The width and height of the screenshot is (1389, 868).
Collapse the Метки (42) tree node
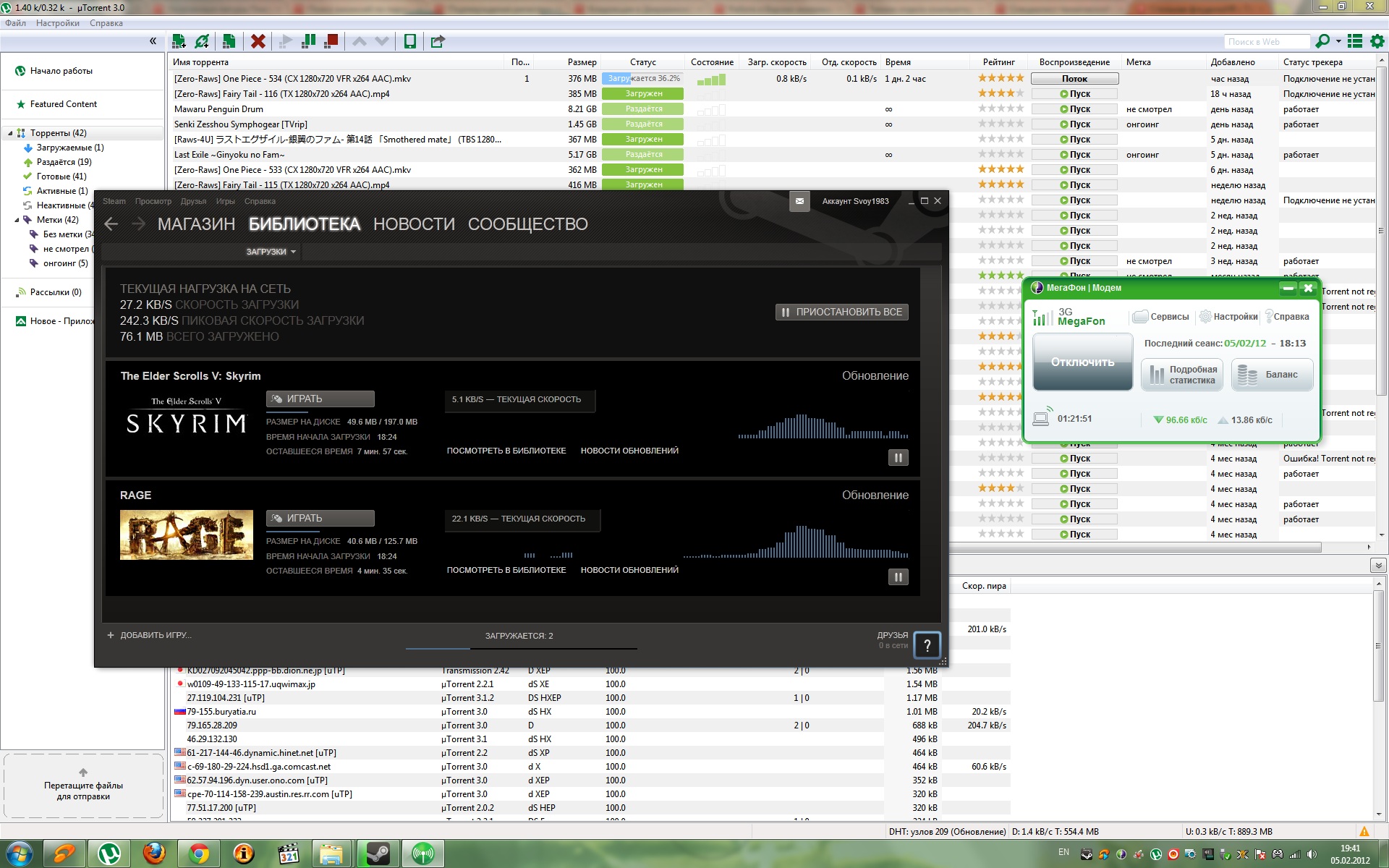17,220
